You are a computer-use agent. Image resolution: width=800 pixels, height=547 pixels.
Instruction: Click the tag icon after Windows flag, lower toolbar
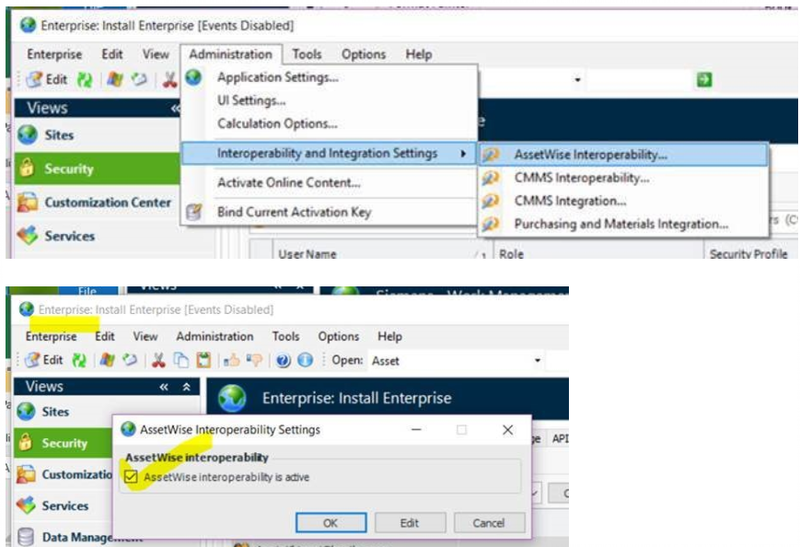click(x=130, y=360)
